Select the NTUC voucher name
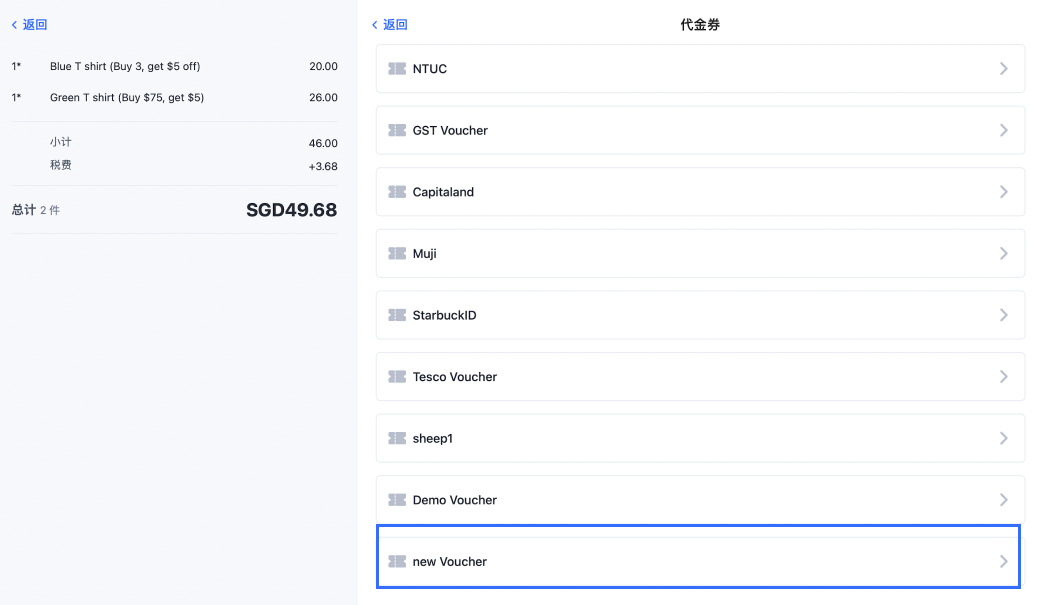The width and height of the screenshot is (1038, 605). pyautogui.click(x=430, y=69)
